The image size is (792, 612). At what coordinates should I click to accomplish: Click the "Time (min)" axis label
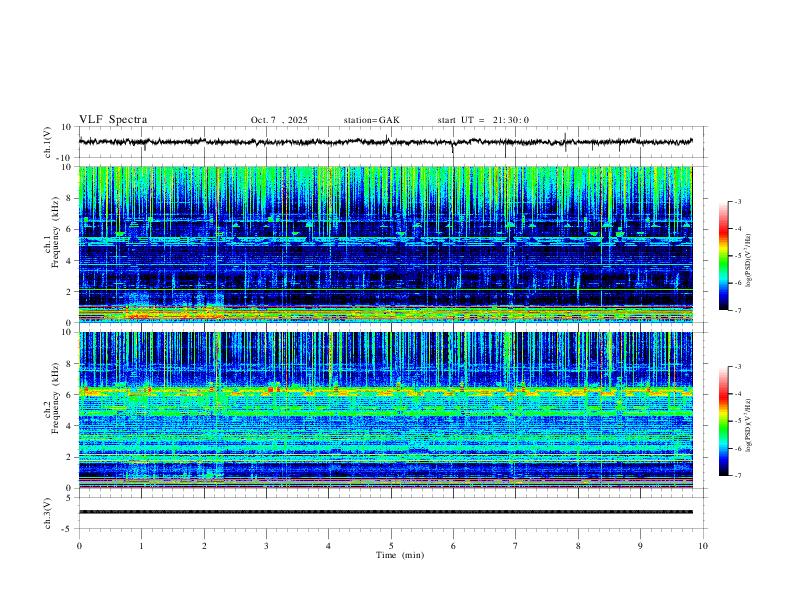click(400, 555)
